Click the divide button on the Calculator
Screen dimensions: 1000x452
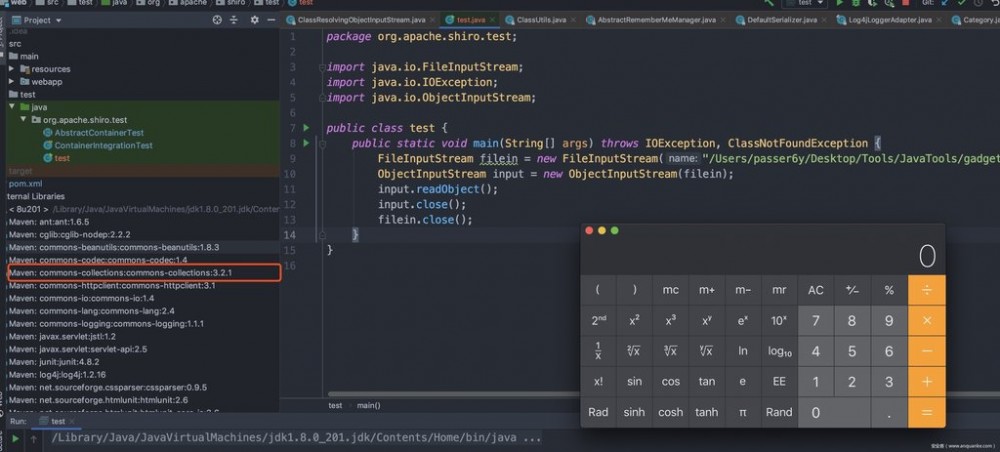(x=927, y=290)
